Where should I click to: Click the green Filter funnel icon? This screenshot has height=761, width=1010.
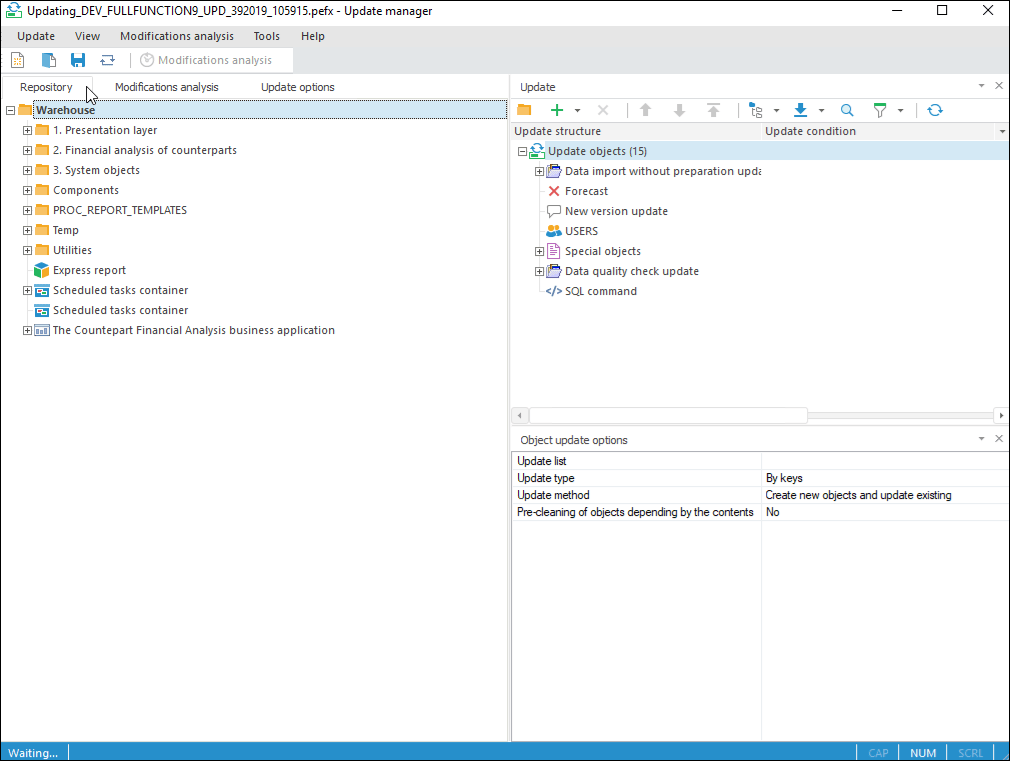click(880, 110)
